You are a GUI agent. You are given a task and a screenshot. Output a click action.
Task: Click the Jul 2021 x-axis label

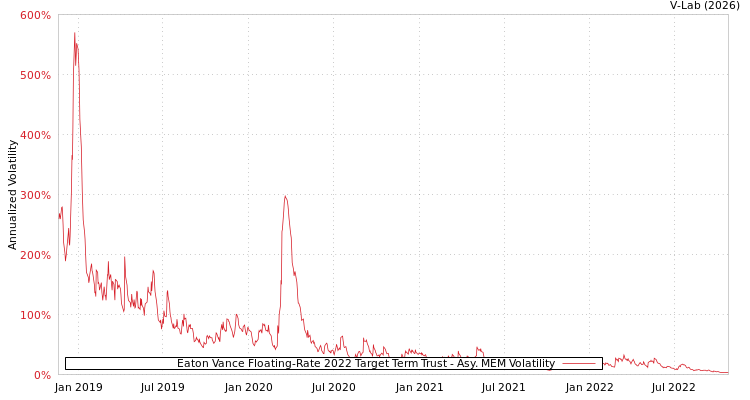[x=504, y=387]
